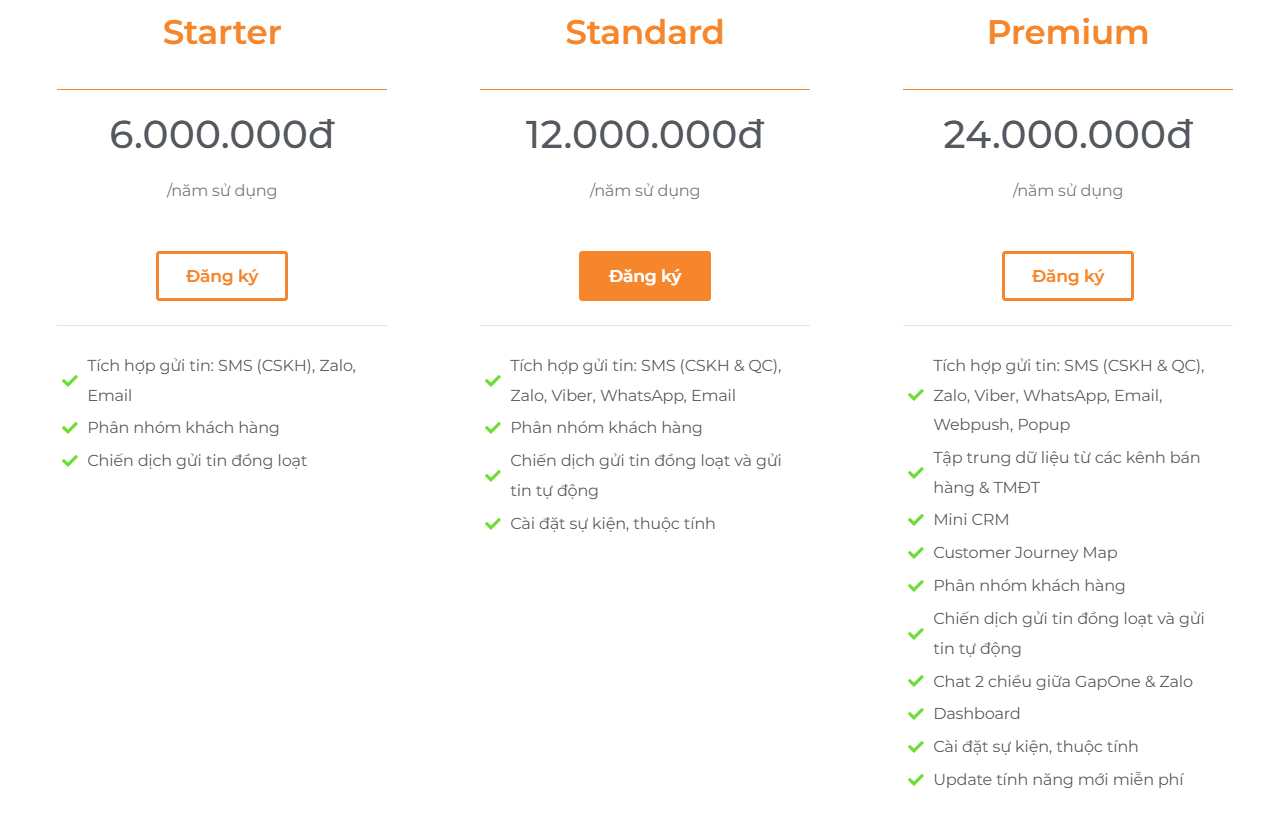Click the Starter plan Đăng ký button
This screenshot has height=818, width=1288.
point(222,276)
